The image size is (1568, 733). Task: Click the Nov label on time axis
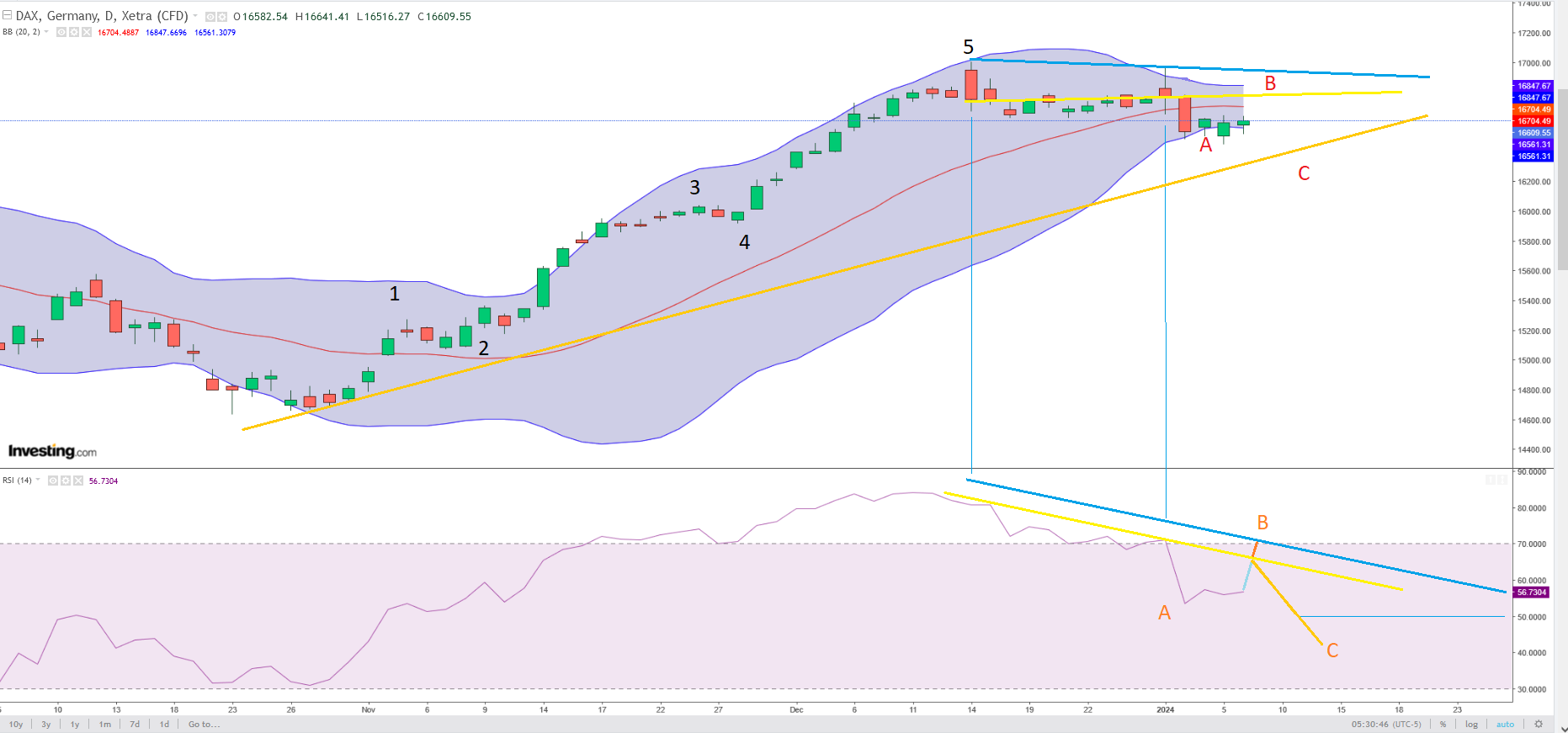tap(368, 709)
